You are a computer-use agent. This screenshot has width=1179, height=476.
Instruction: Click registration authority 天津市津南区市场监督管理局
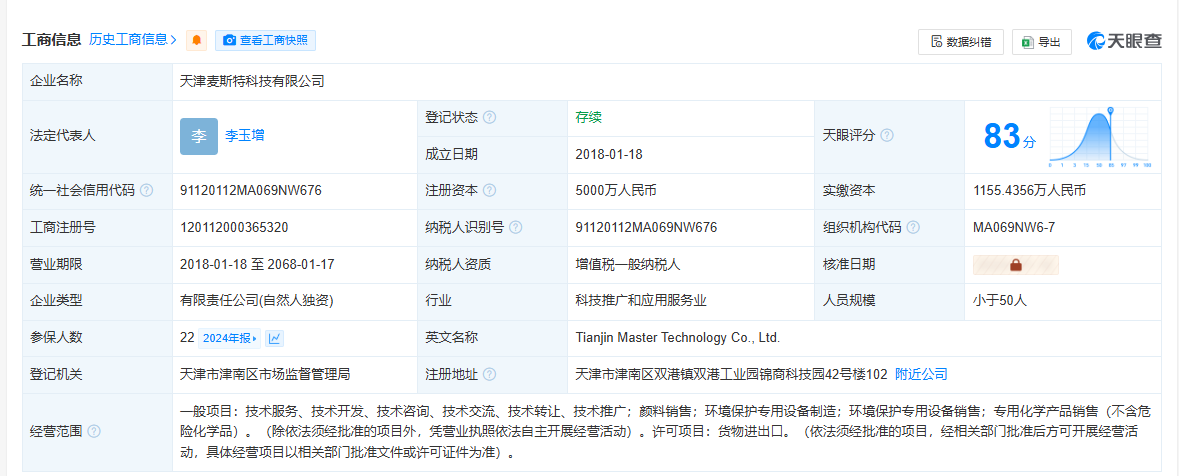[x=265, y=374]
